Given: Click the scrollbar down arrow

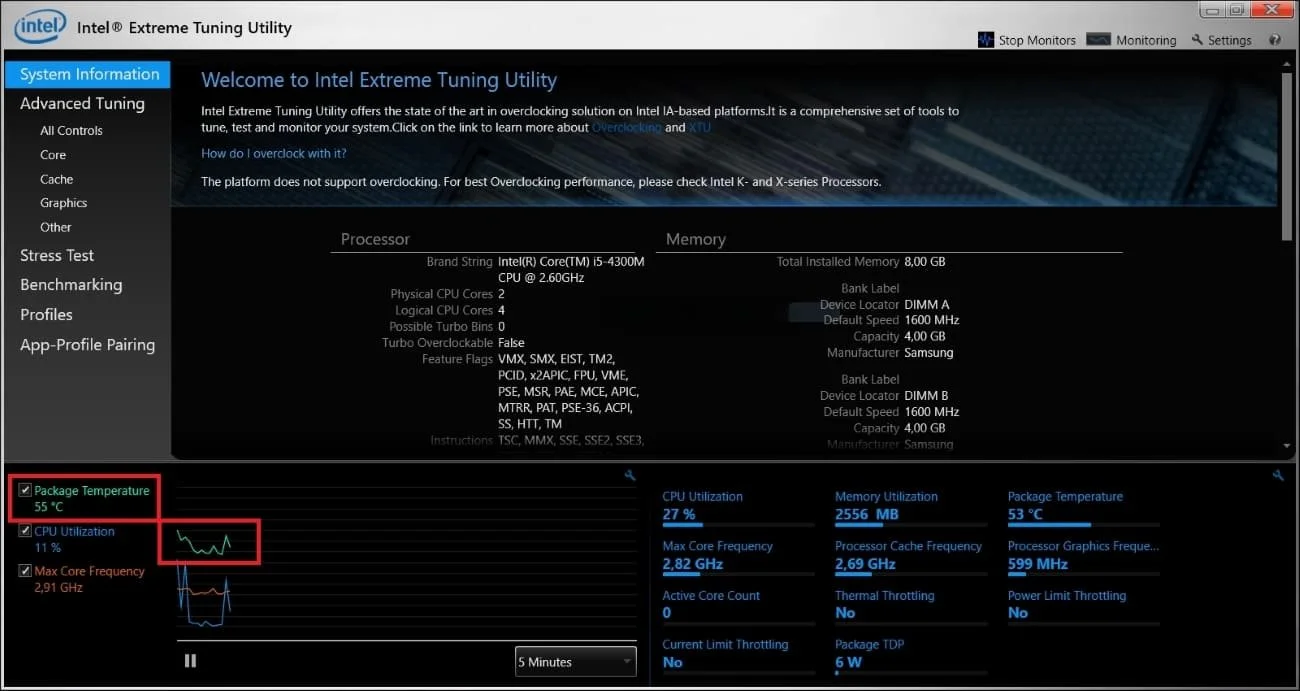Looking at the screenshot, I should click(1287, 446).
